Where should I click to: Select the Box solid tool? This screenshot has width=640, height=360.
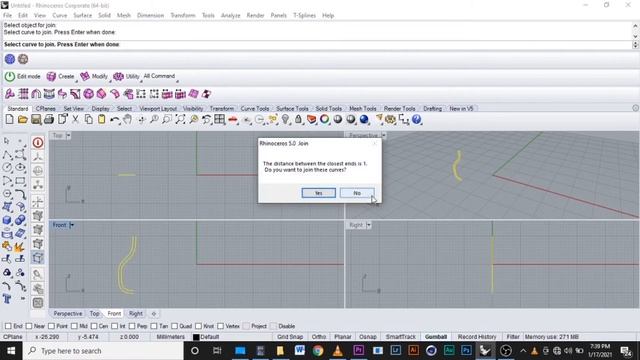[7, 220]
